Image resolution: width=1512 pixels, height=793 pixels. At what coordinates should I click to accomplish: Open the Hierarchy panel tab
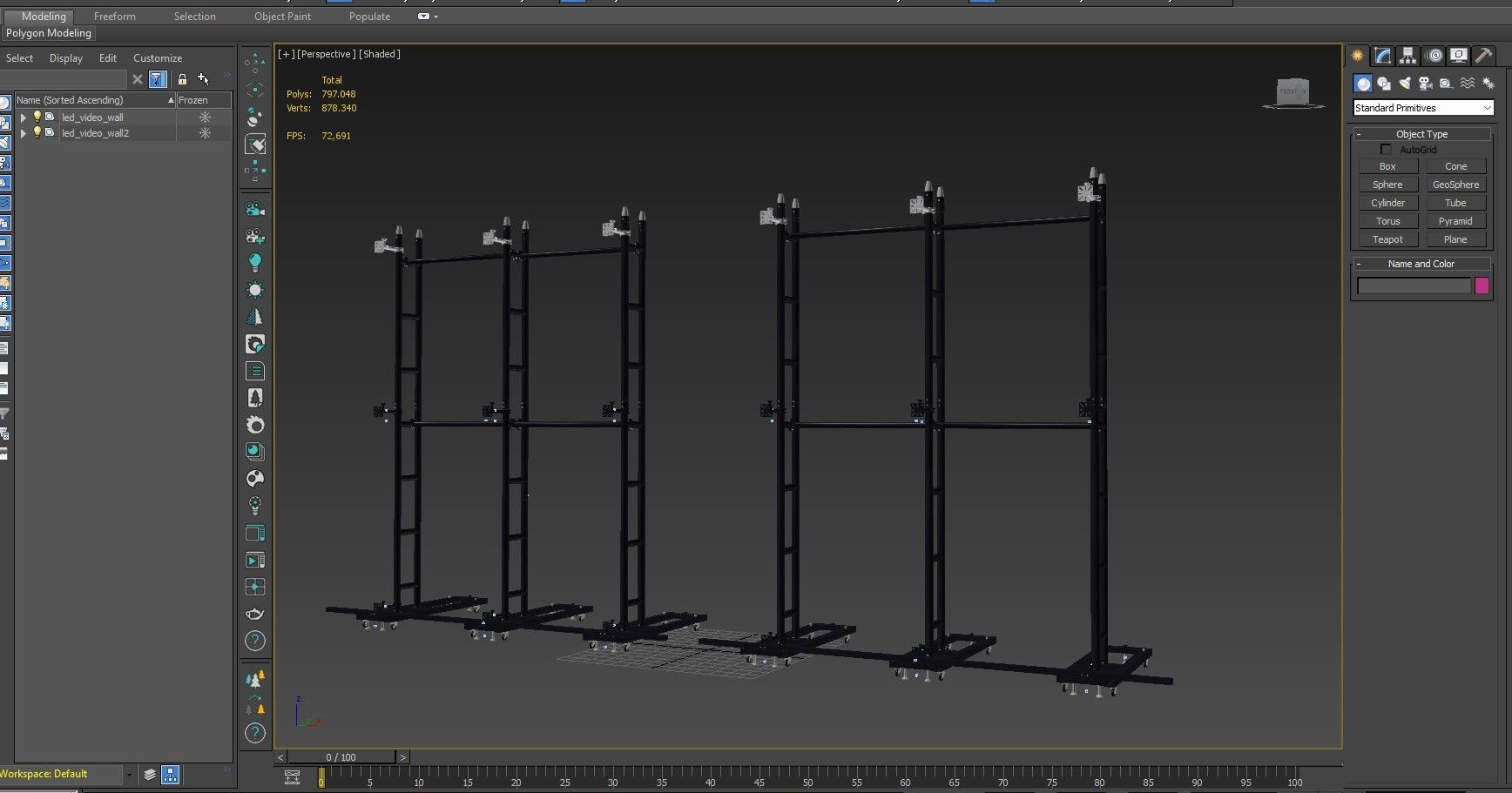tap(1408, 56)
